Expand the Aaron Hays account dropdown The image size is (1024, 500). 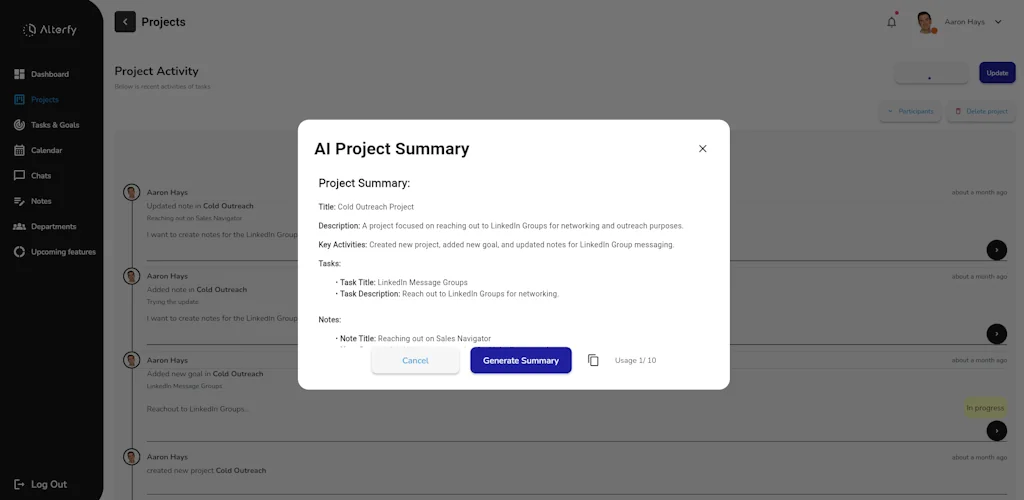[x=998, y=22]
